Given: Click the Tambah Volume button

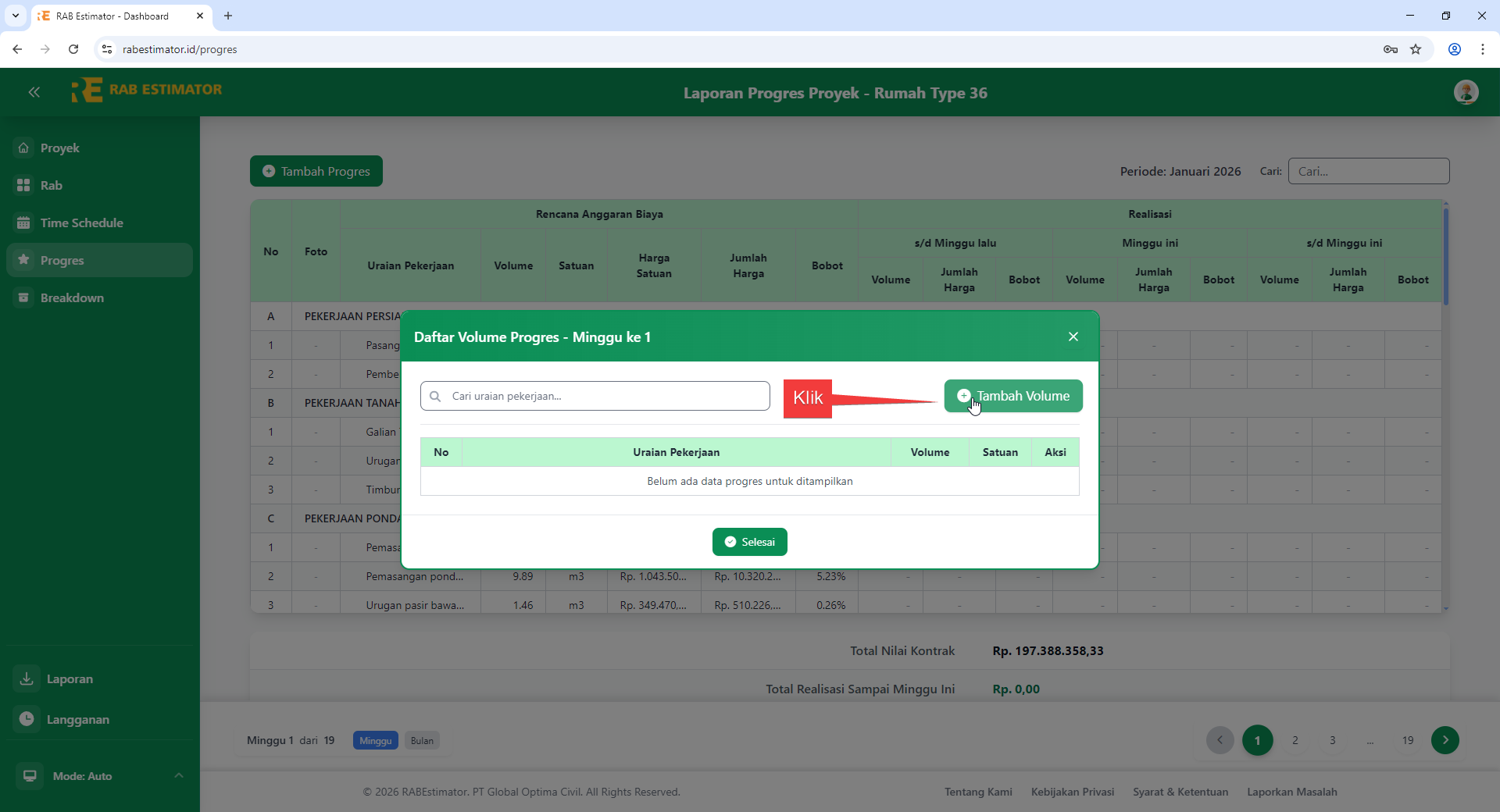Looking at the screenshot, I should [x=1013, y=396].
